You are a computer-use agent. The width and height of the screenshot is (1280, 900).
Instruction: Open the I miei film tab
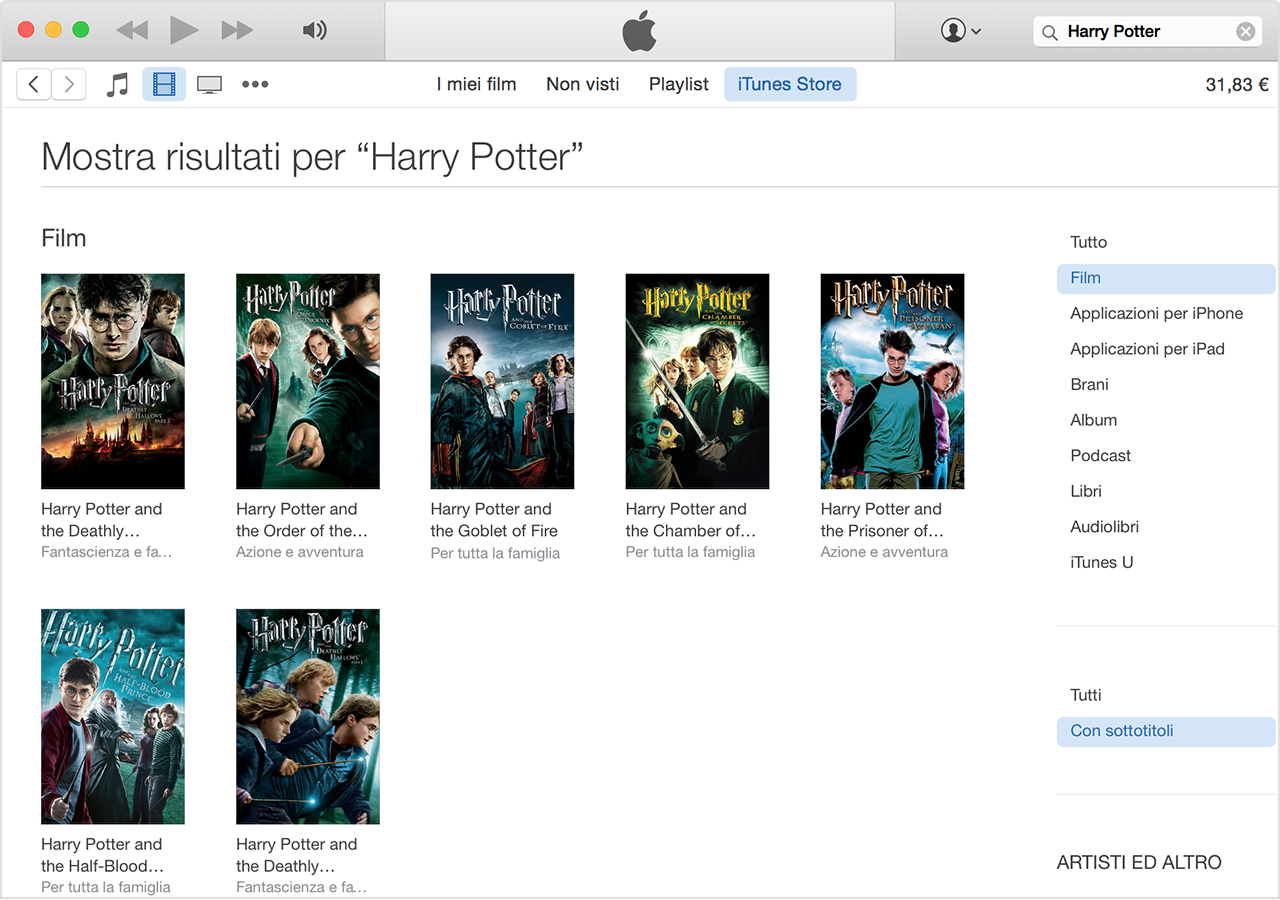[x=476, y=84]
